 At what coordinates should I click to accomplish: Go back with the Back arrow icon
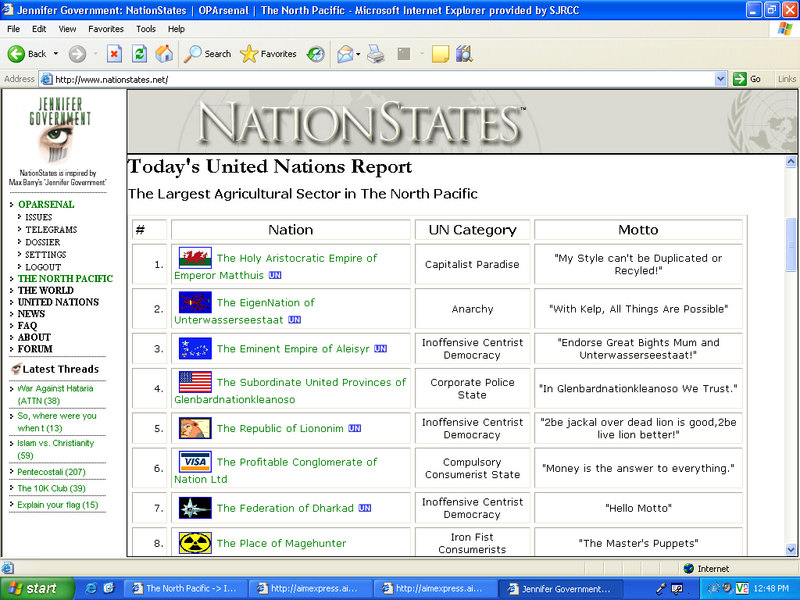coord(16,54)
